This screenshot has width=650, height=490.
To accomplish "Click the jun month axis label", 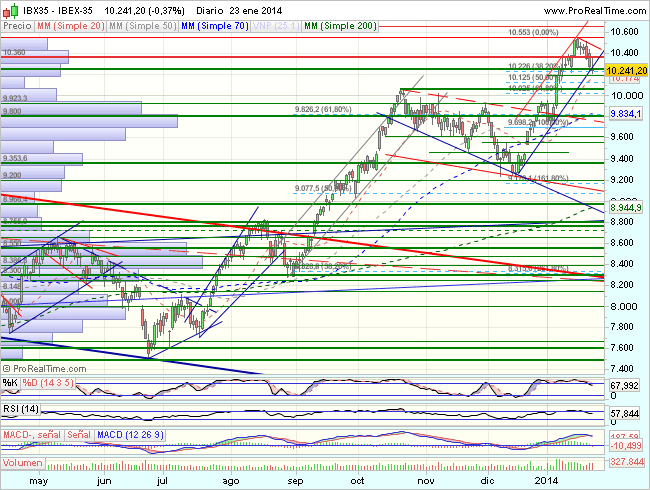I will 104,481.
